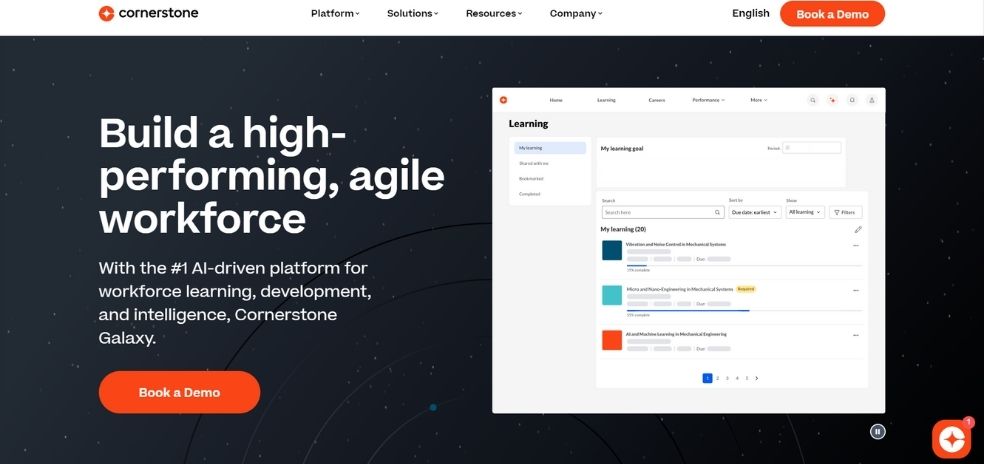Pause the hero animation with pause button
The image size is (984, 464).
pos(877,431)
